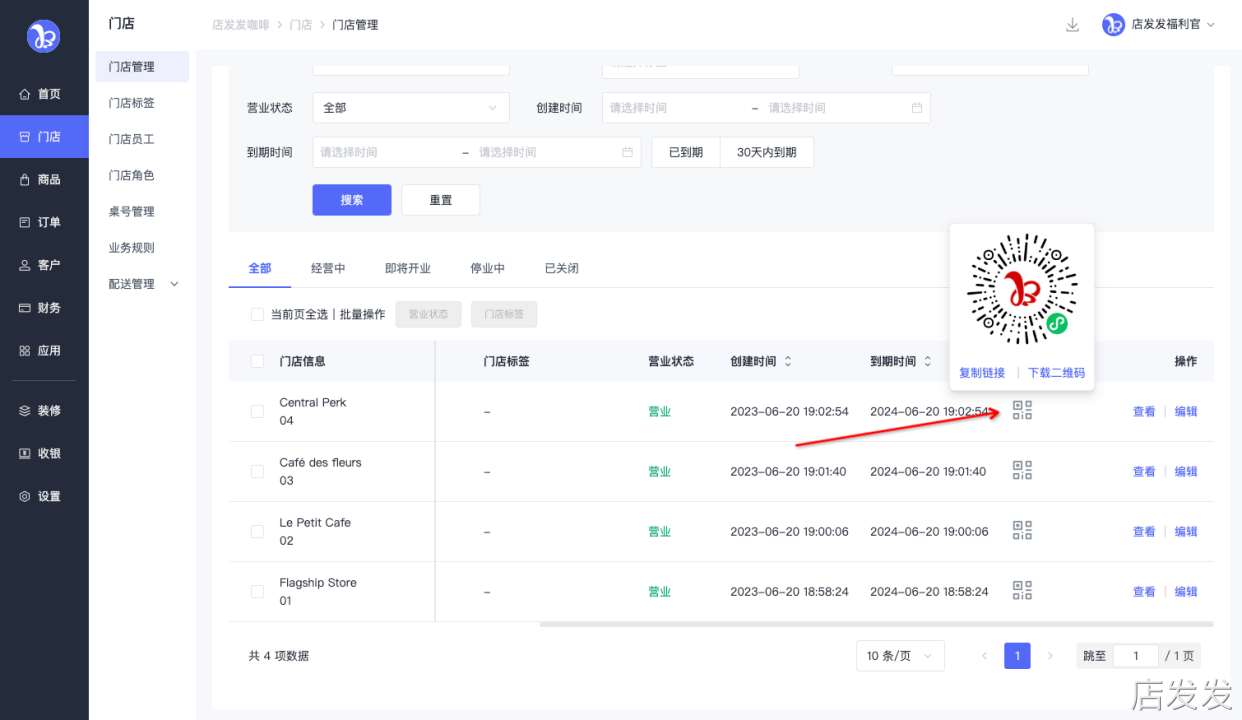Click 编辑 for Flagship Store
Image resolution: width=1242 pixels, height=720 pixels.
tap(1186, 591)
